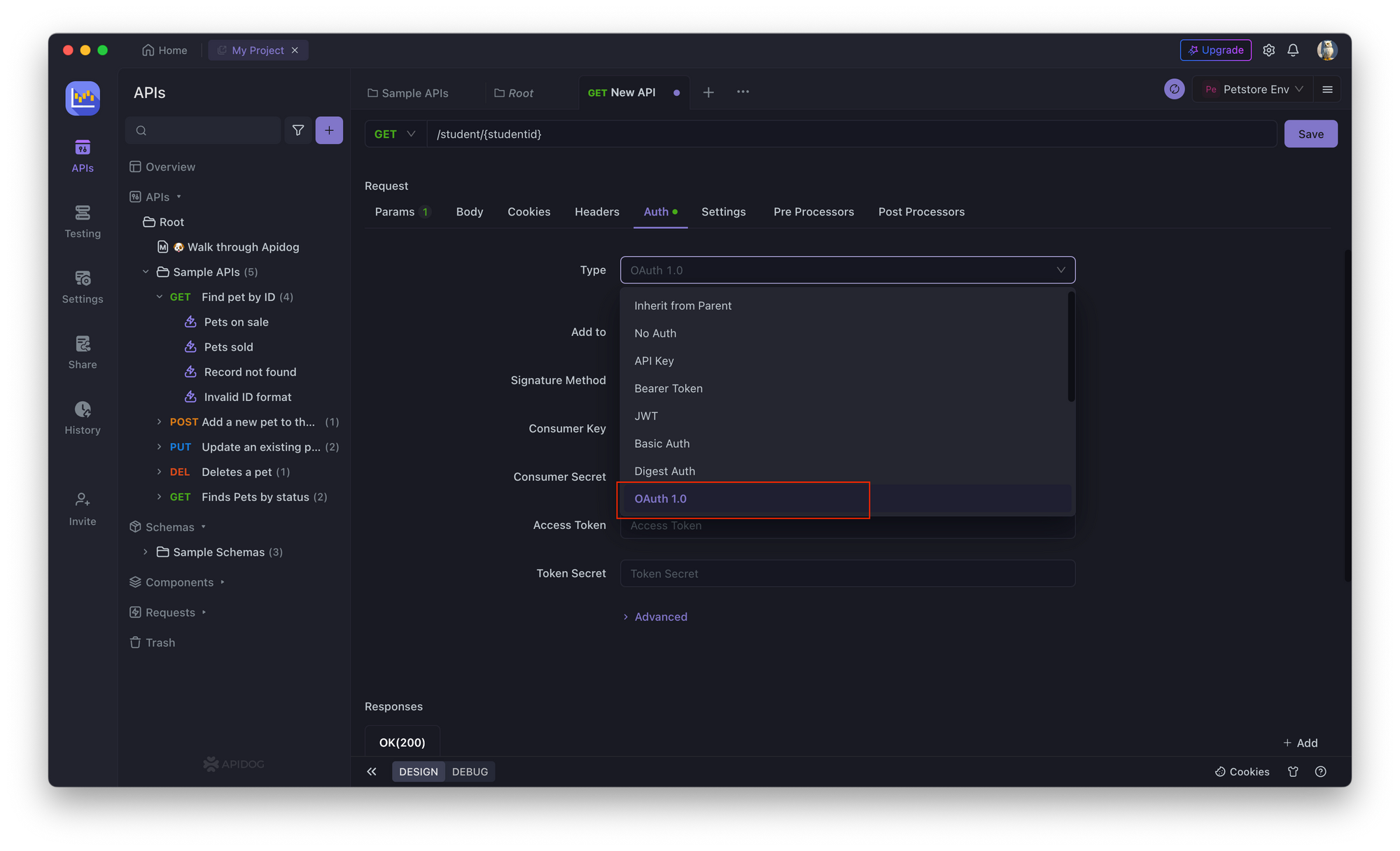This screenshot has width=1400, height=851.
Task: Click the Advanced expander in Auth settings
Action: (654, 616)
